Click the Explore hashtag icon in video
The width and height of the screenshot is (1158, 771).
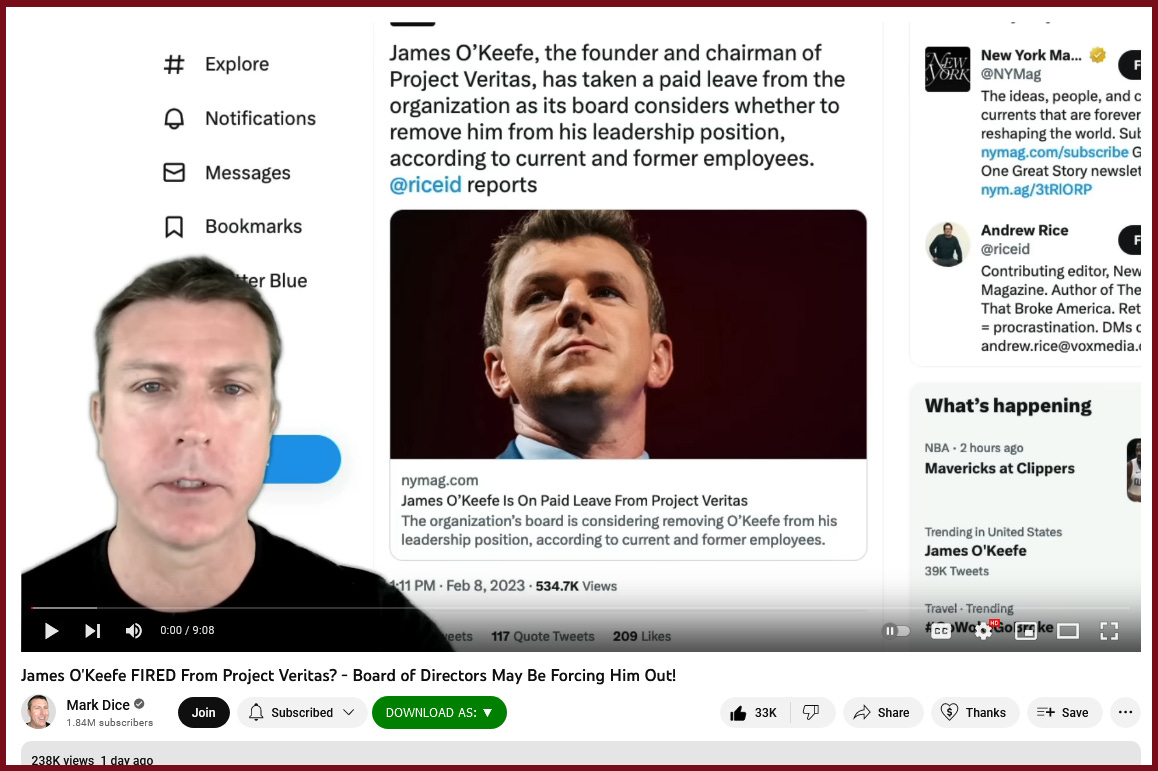tap(174, 64)
